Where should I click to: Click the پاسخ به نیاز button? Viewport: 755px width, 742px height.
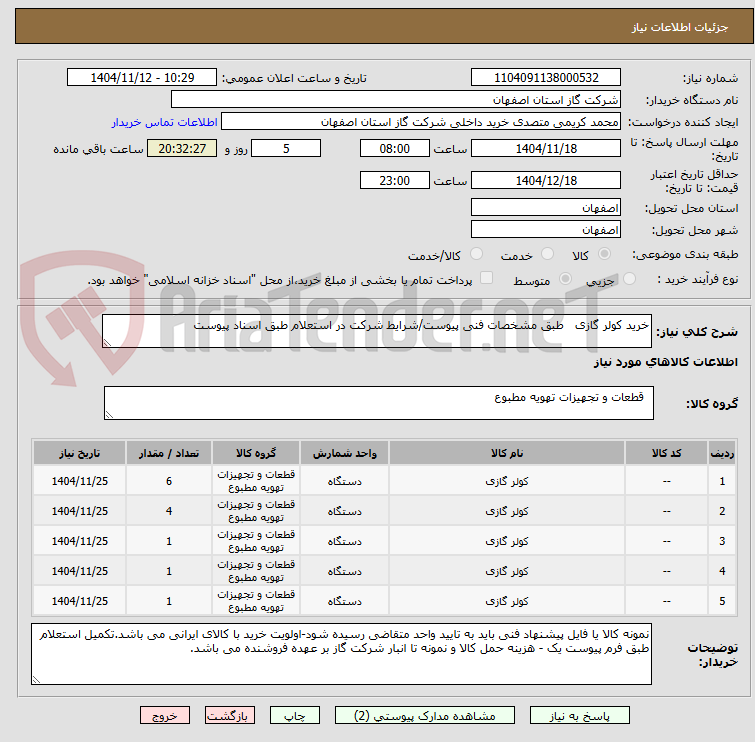tap(579, 716)
